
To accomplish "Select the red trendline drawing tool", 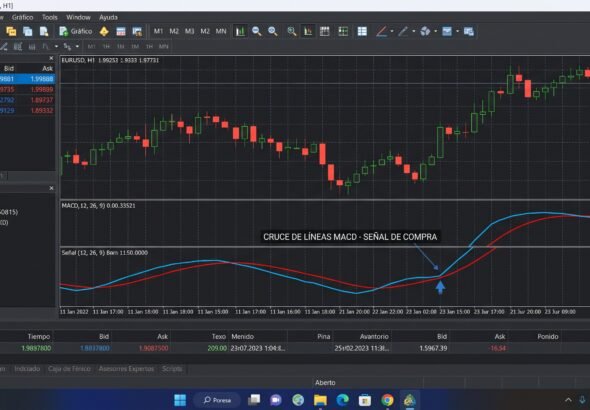I will pos(382,31).
